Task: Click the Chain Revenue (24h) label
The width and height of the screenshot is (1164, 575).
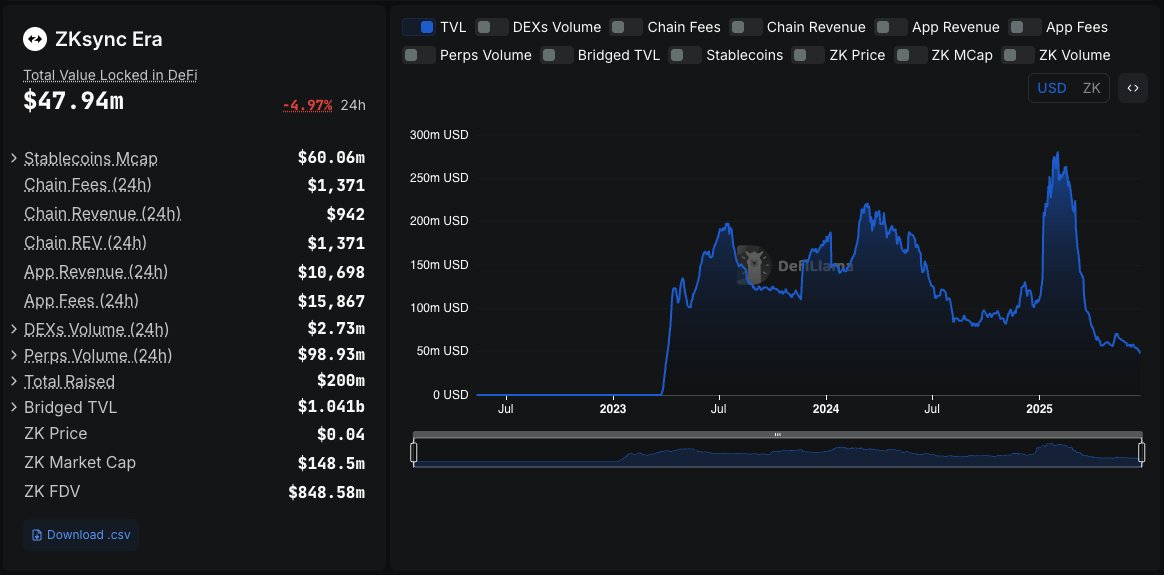Action: point(102,214)
